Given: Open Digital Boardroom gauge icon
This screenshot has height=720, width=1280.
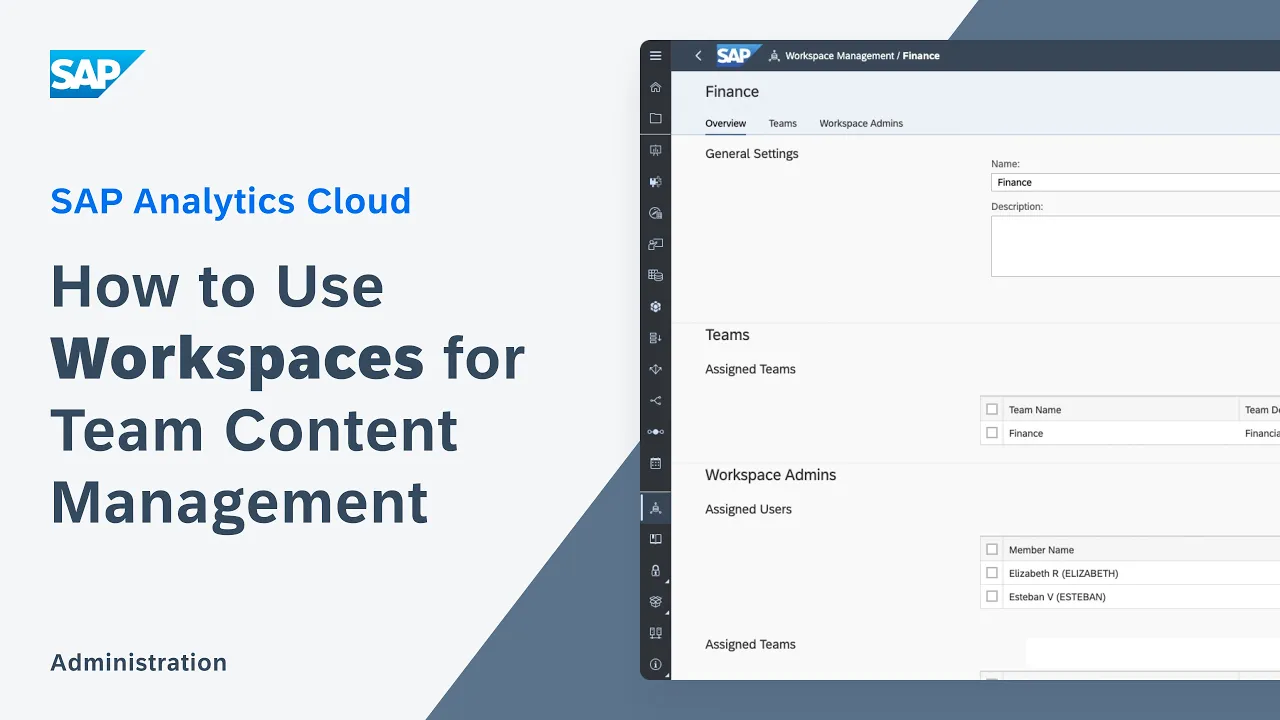Looking at the screenshot, I should click(x=656, y=213).
